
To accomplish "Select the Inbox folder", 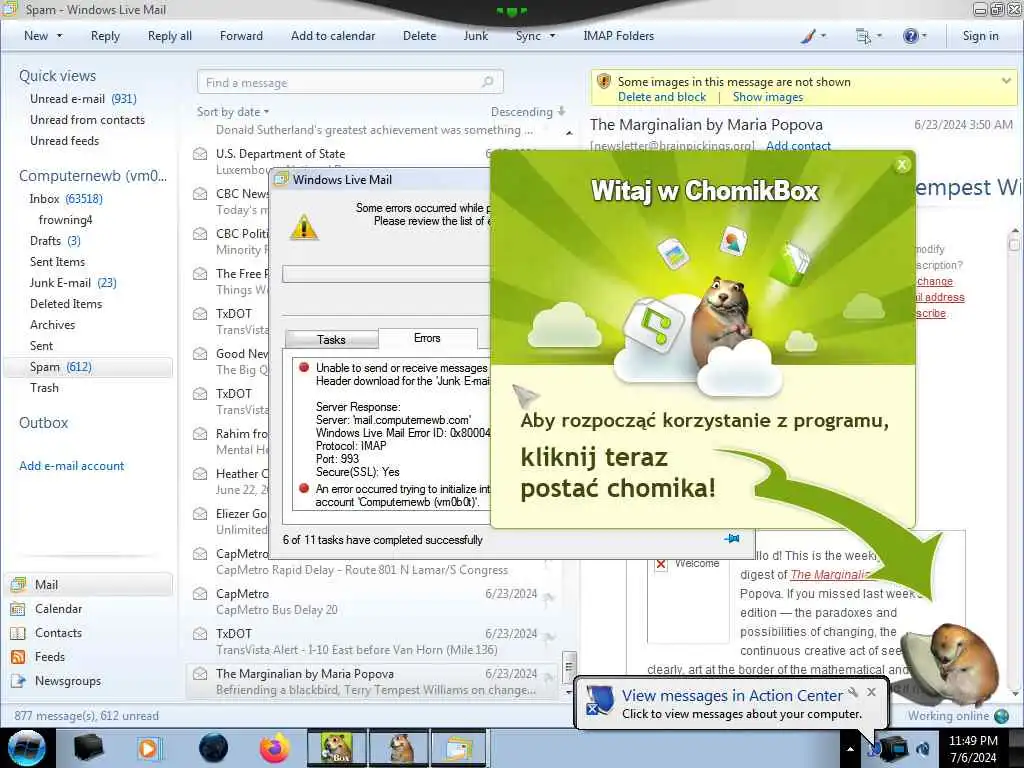I will point(65,199).
